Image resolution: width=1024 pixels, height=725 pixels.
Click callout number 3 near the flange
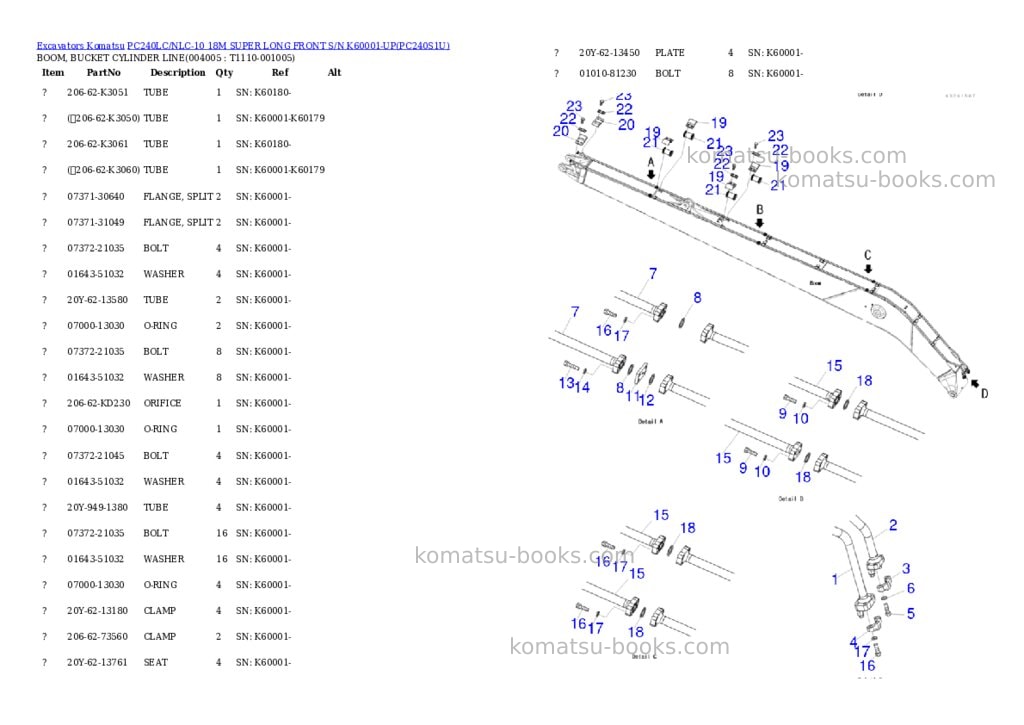point(906,569)
